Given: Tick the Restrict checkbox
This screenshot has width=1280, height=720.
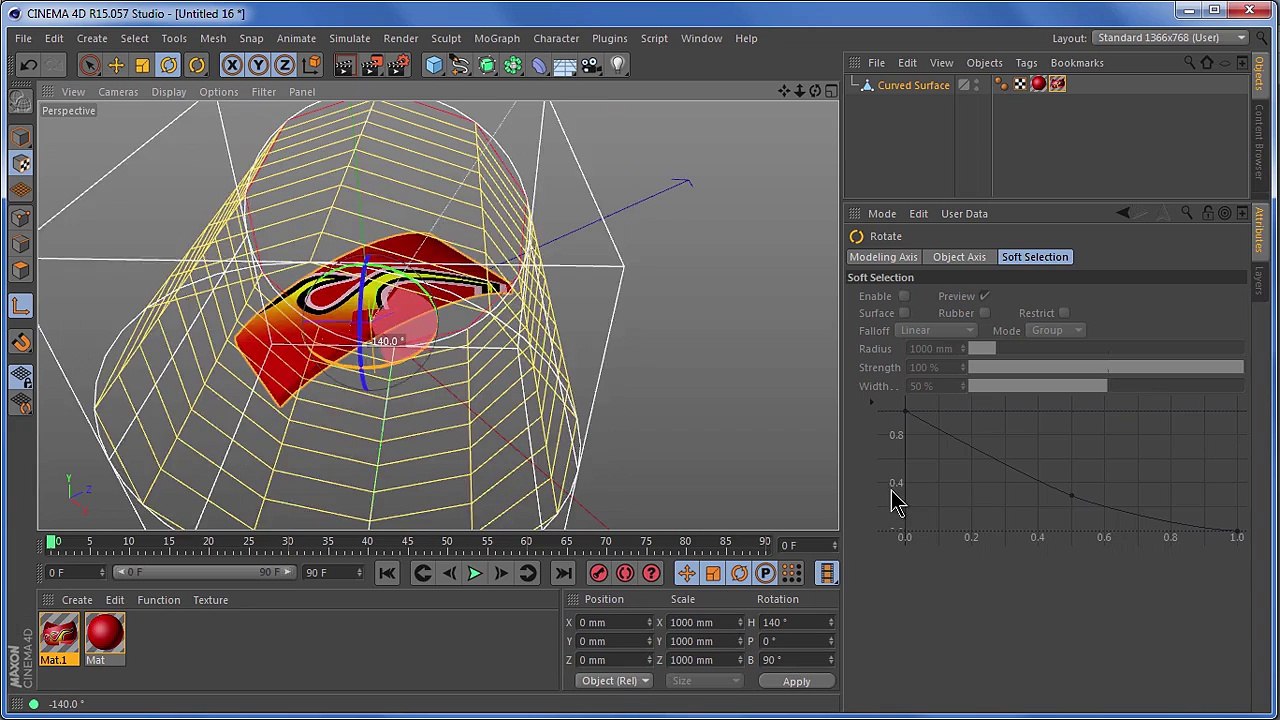Looking at the screenshot, I should coord(1064,313).
